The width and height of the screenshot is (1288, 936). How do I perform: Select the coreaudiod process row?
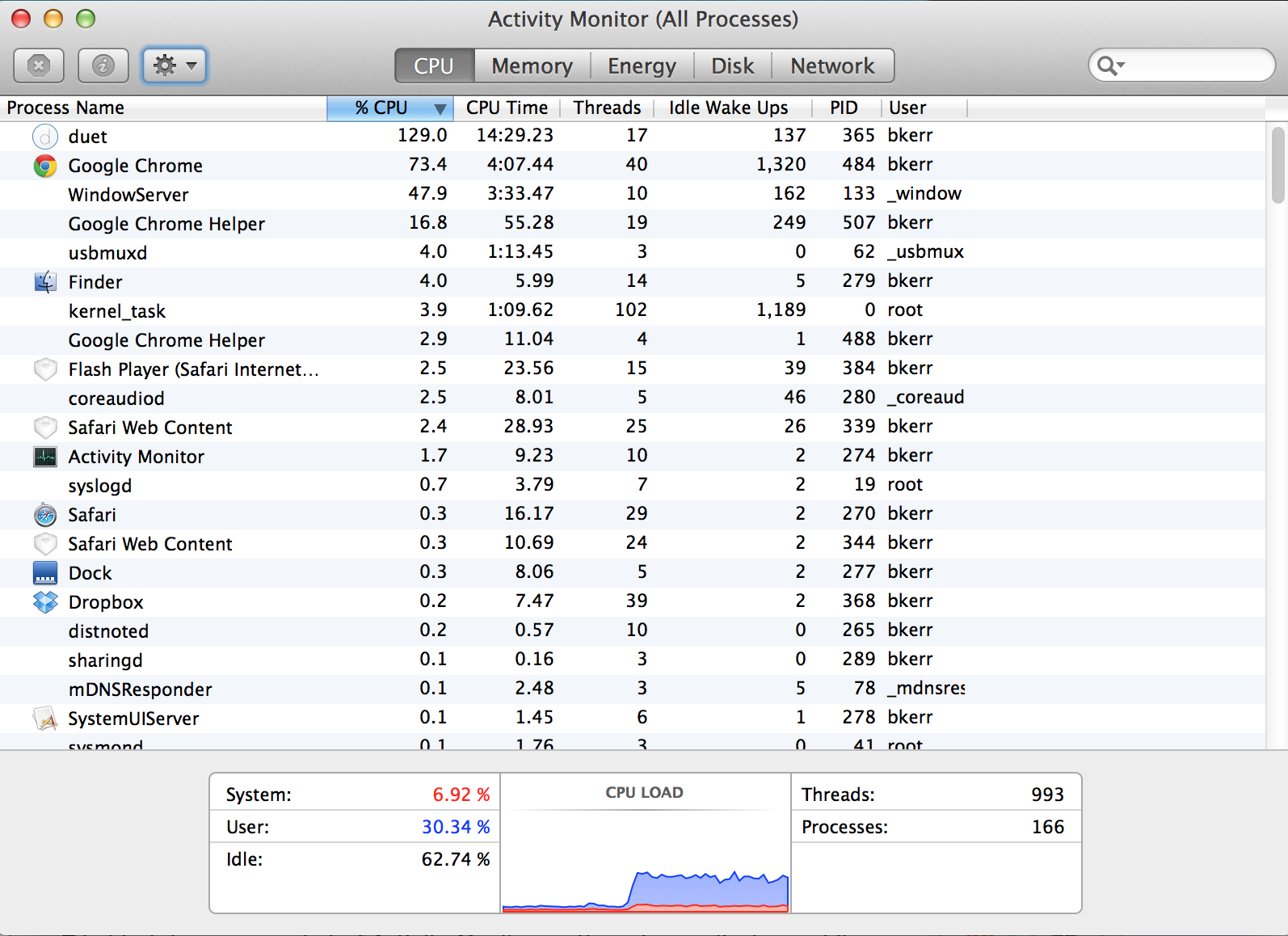tap(633, 398)
